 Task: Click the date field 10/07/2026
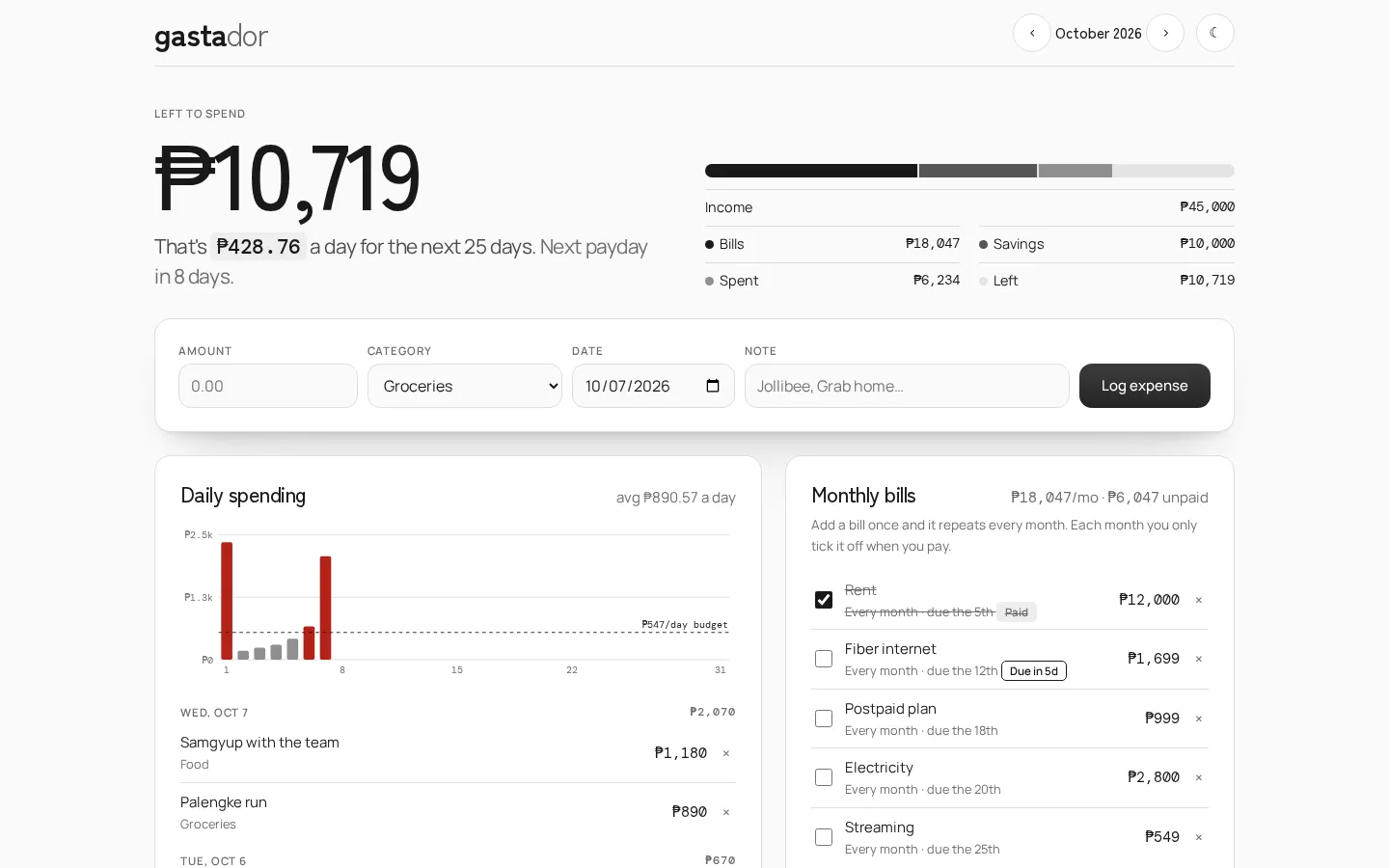pos(653,386)
